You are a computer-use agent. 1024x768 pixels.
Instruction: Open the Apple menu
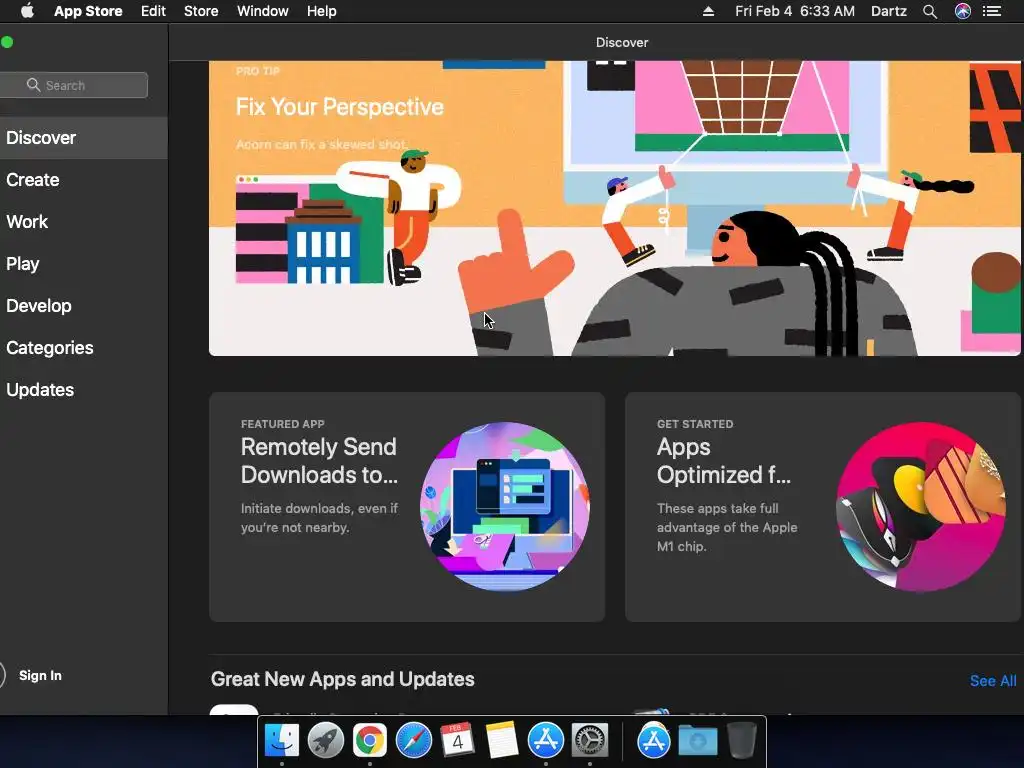(27, 11)
